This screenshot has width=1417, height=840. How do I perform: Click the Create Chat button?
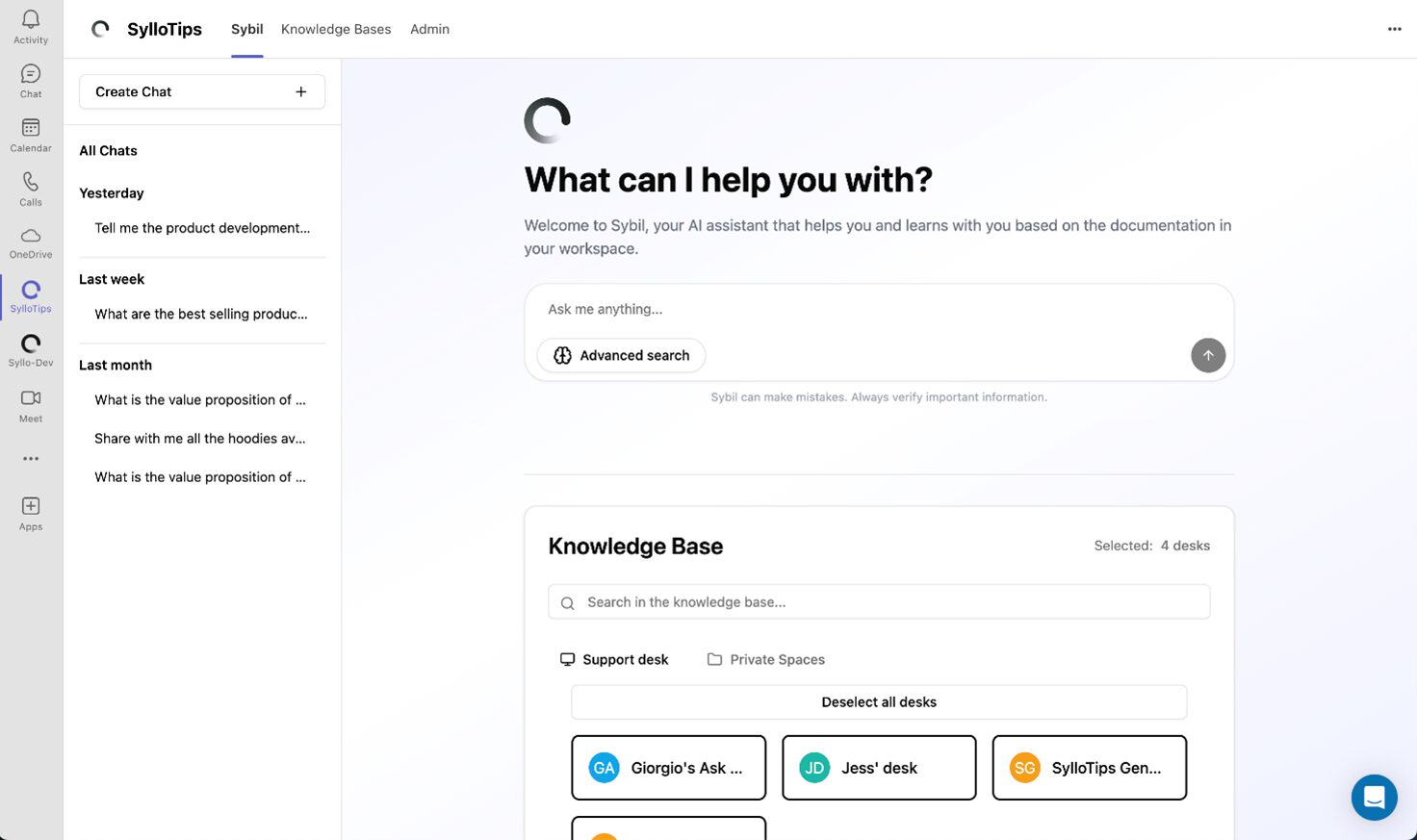(x=202, y=91)
